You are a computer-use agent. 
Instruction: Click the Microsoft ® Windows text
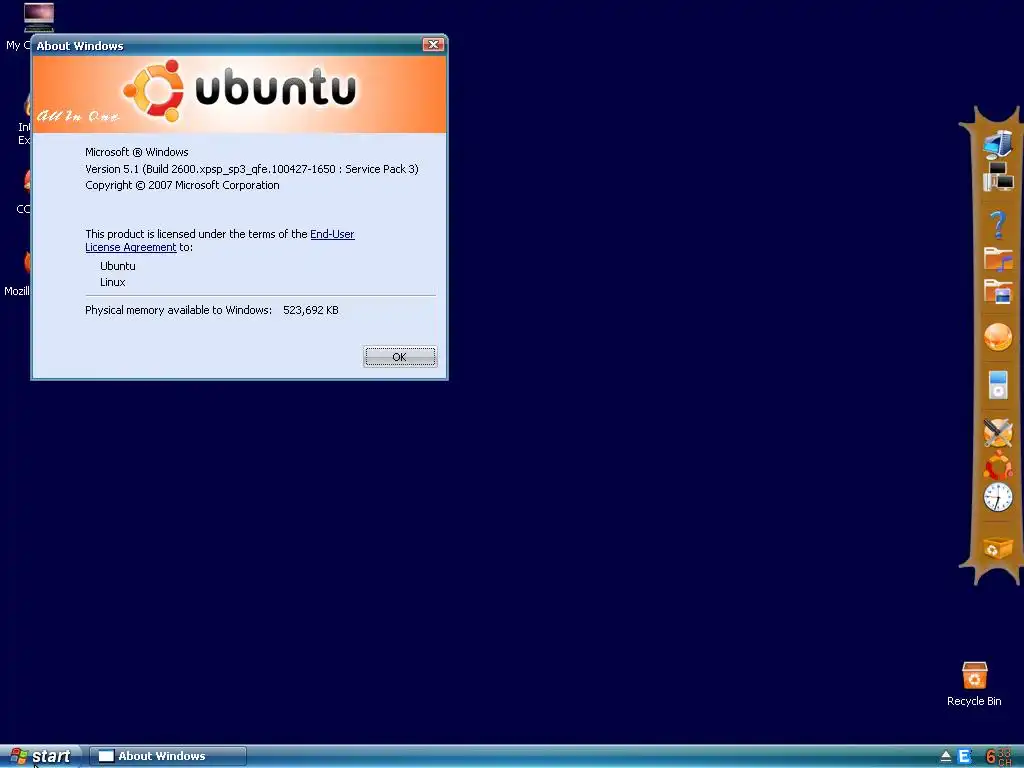click(x=136, y=152)
